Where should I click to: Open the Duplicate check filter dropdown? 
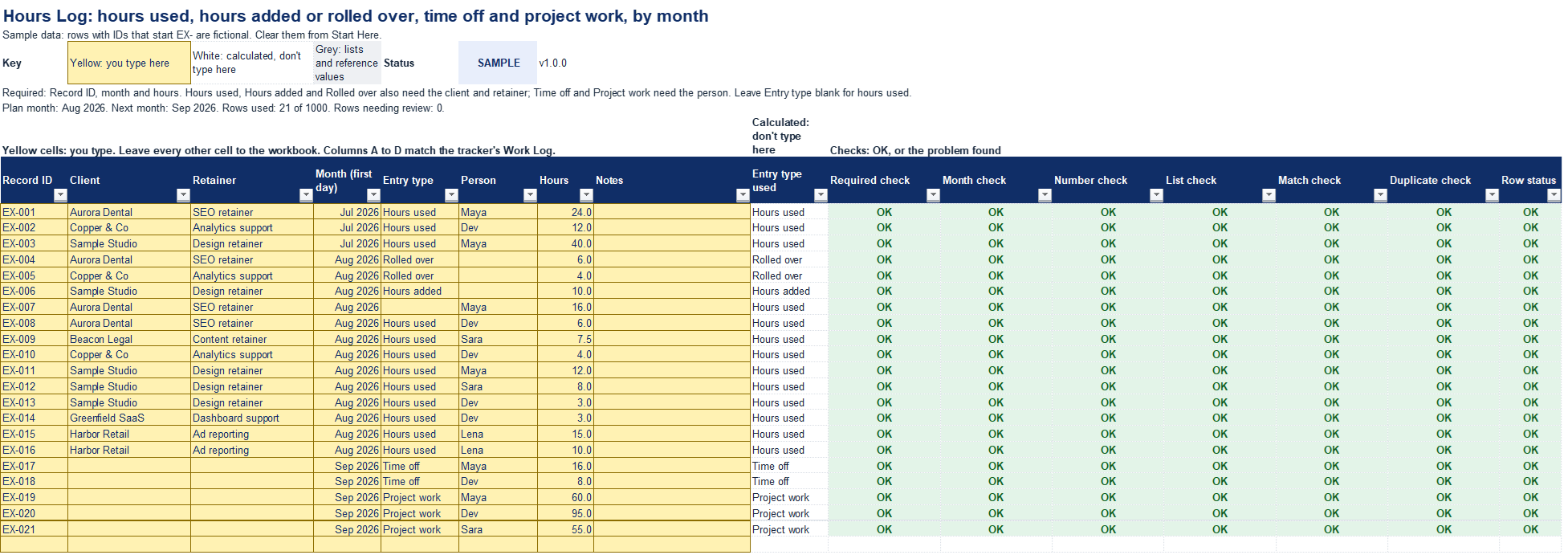pos(1492,195)
